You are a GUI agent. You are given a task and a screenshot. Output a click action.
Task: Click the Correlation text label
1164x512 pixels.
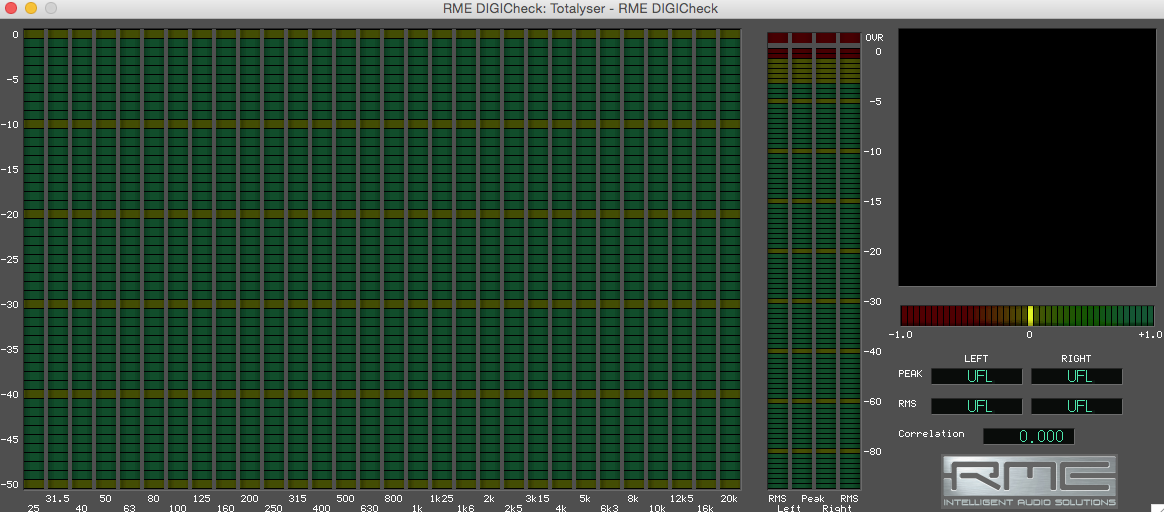coord(931,433)
